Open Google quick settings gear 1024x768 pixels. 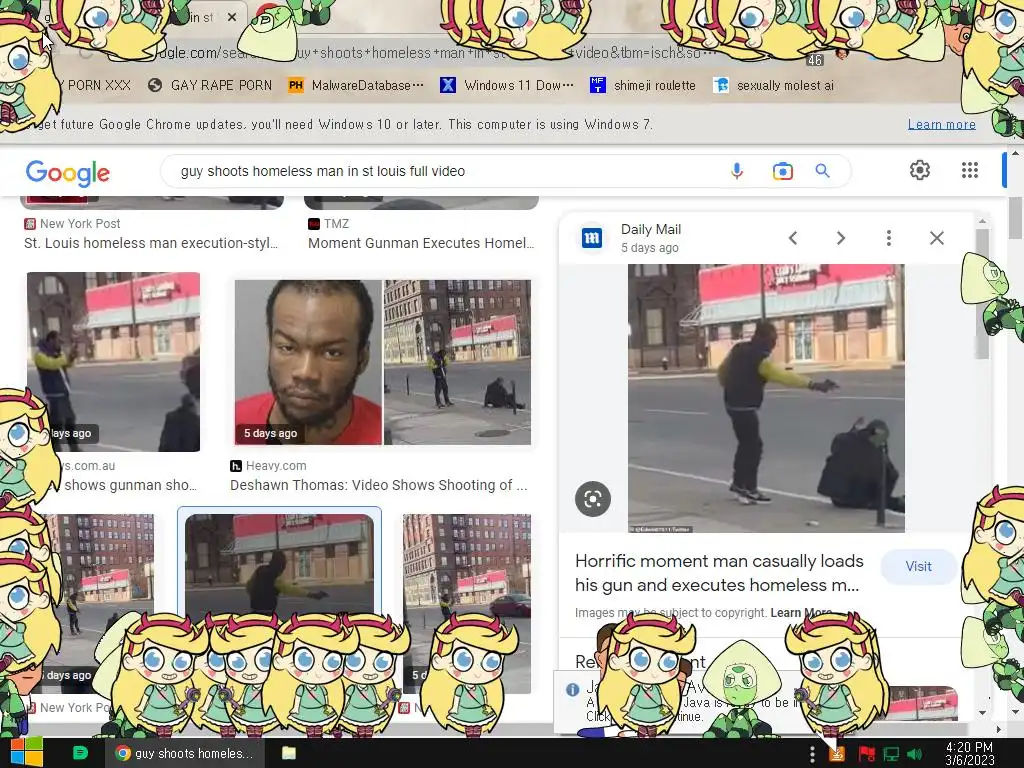point(920,170)
